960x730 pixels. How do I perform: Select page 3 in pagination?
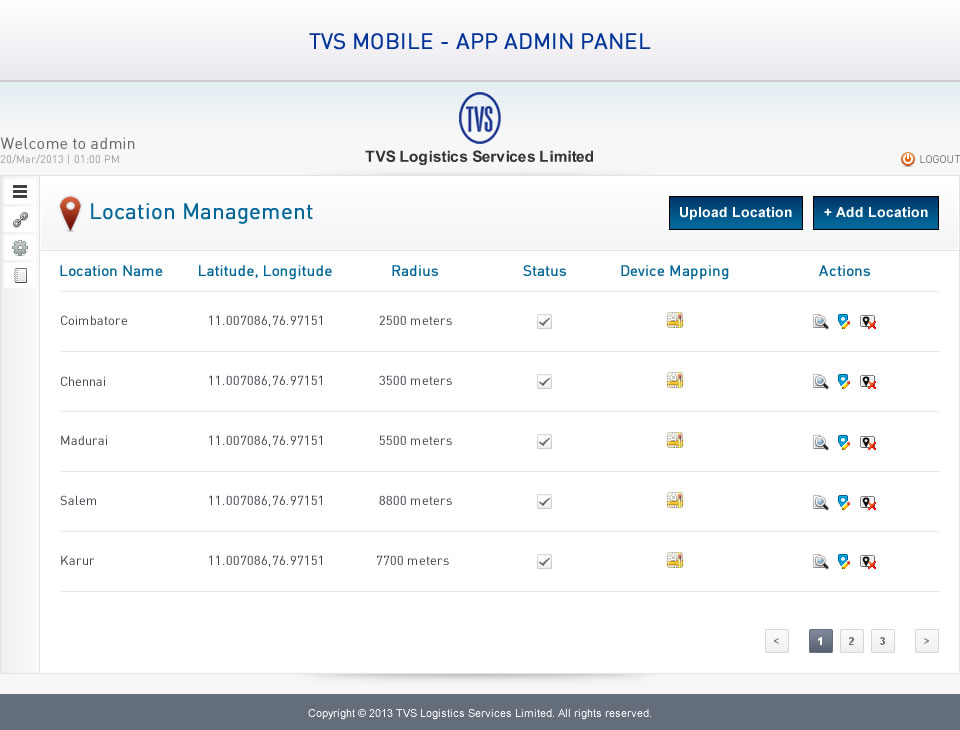click(882, 641)
